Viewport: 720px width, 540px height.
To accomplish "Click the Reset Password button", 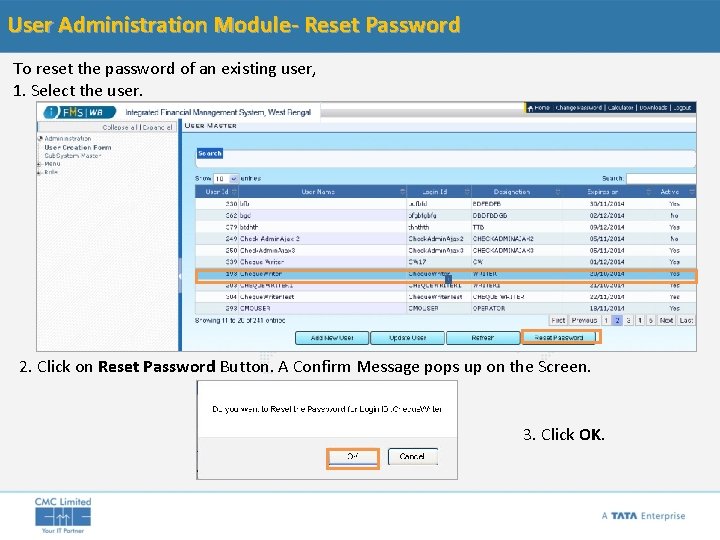I will 559,338.
